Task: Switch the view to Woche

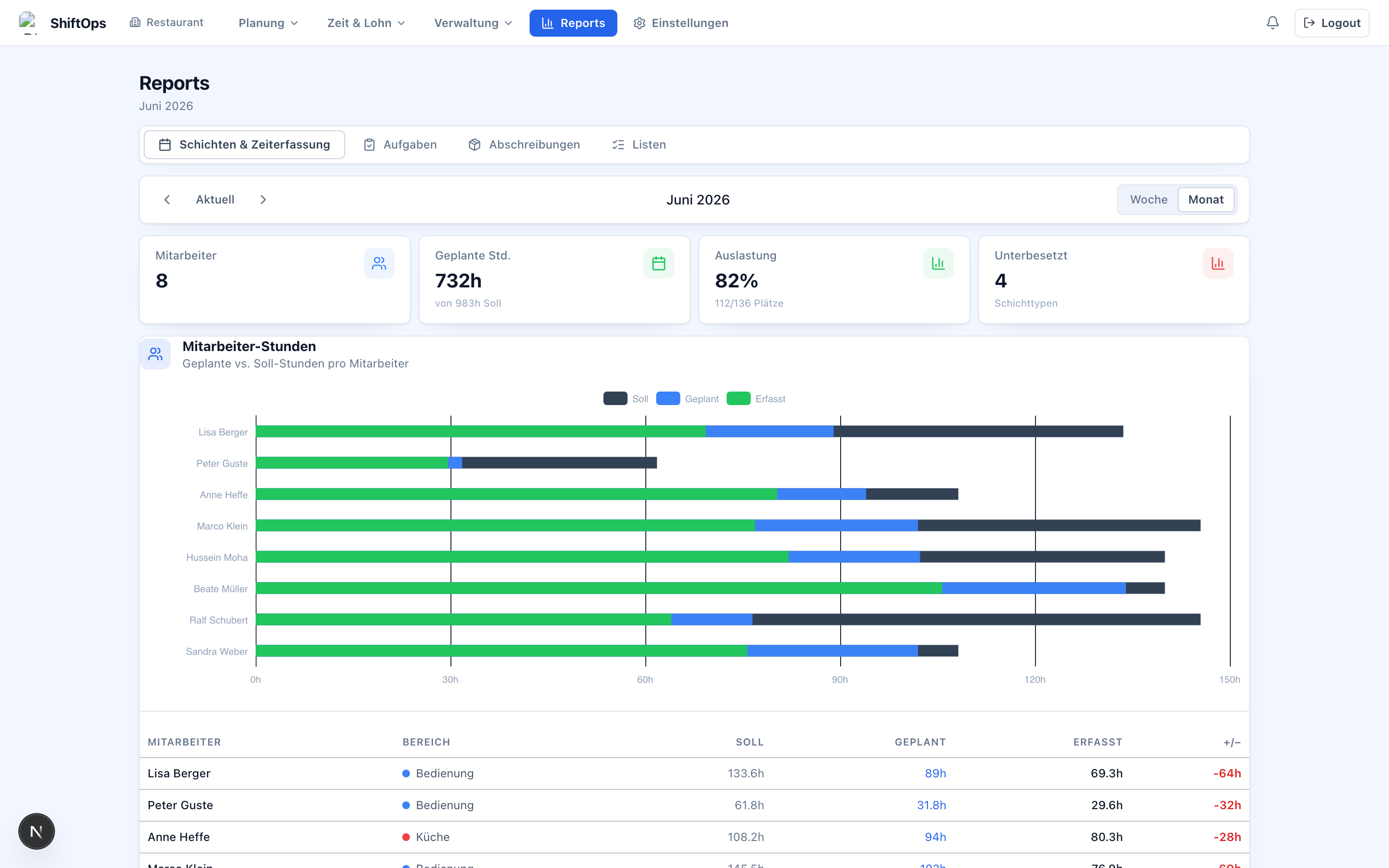Action: click(x=1148, y=200)
